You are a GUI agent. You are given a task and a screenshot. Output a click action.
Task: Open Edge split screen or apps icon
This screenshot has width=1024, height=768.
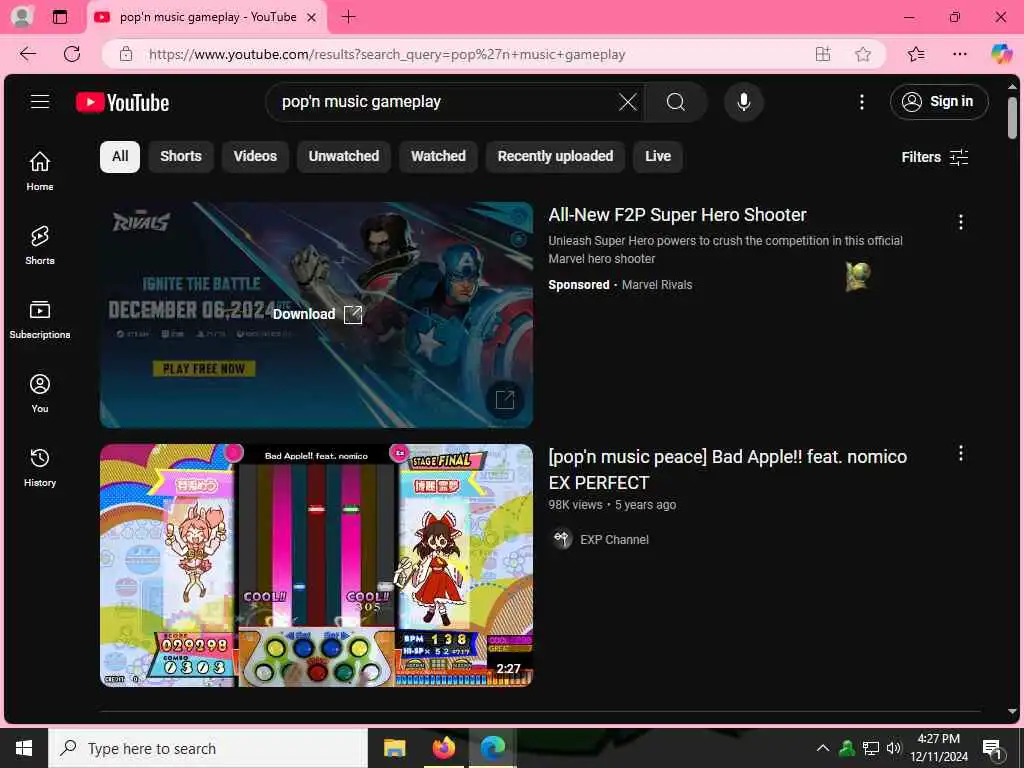tap(823, 54)
